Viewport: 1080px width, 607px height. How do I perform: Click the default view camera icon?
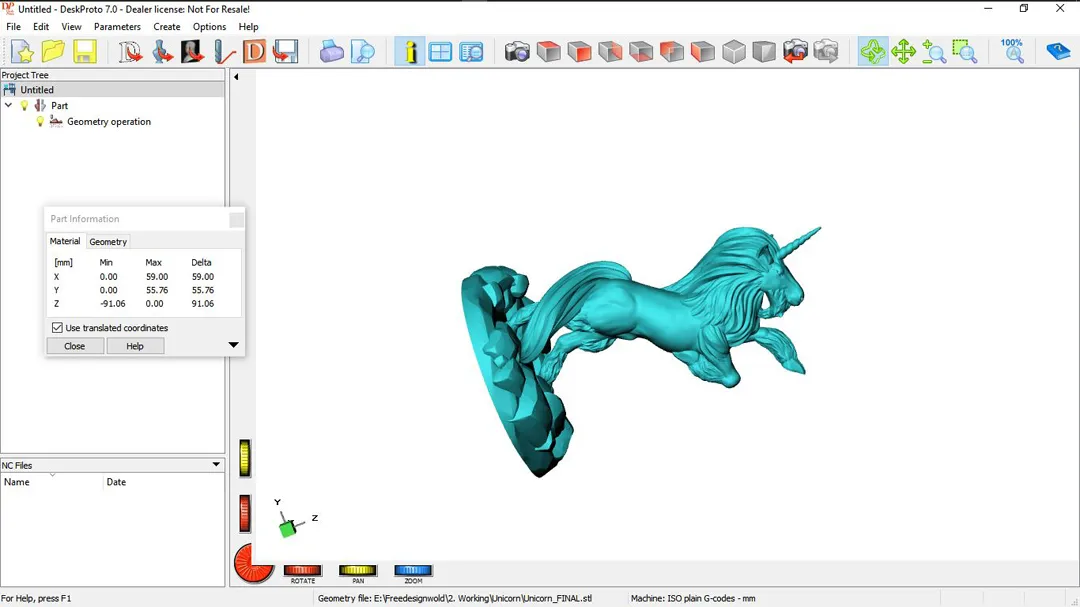(x=517, y=52)
